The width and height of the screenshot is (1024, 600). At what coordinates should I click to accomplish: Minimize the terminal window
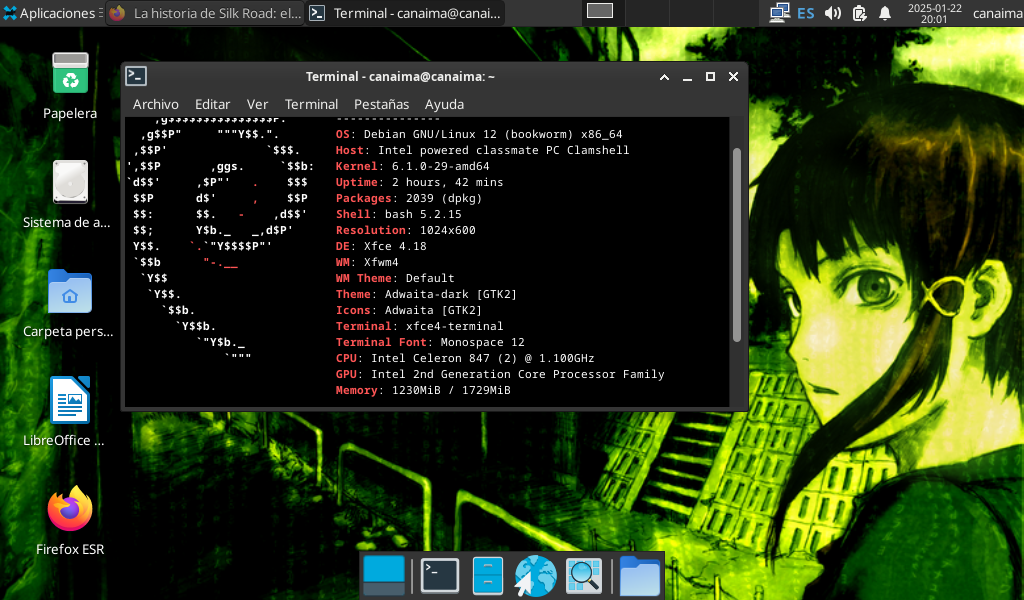687,77
